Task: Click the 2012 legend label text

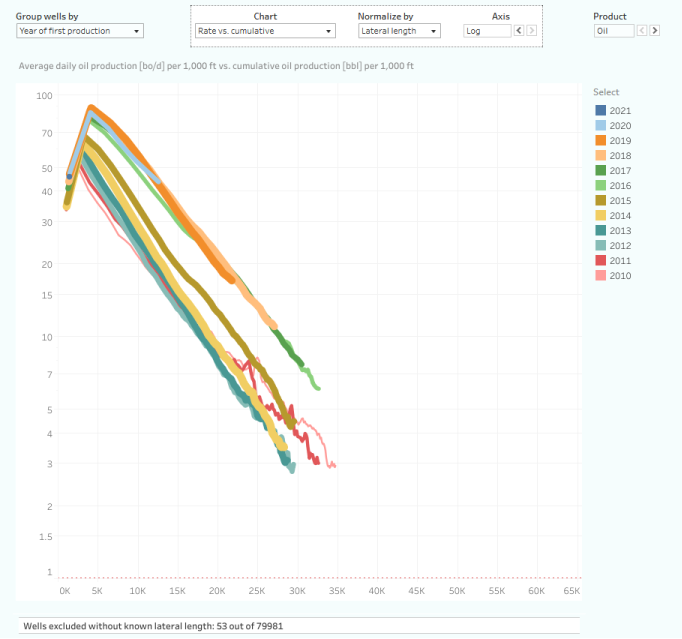Action: pos(620,246)
